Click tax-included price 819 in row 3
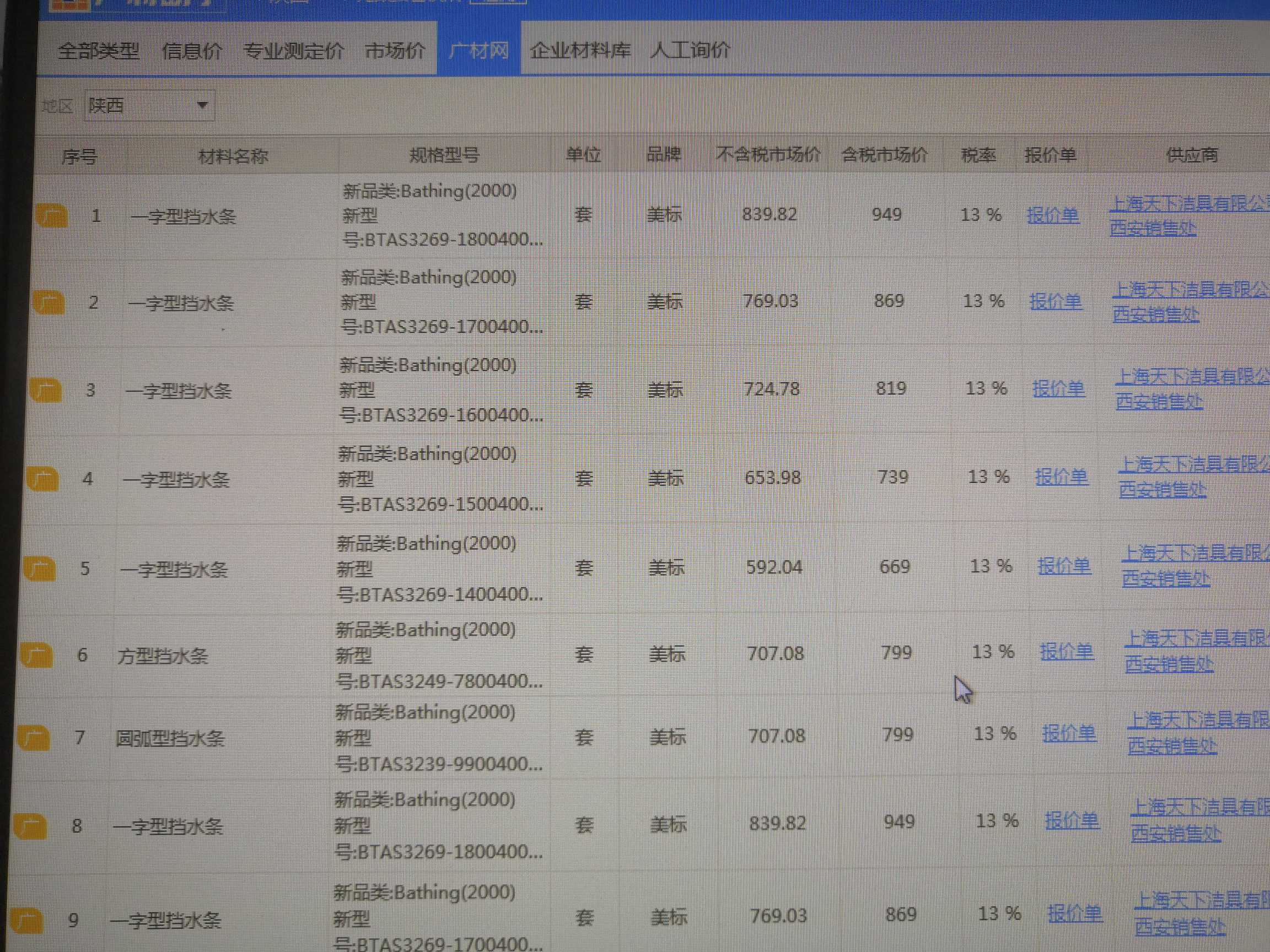 891,388
